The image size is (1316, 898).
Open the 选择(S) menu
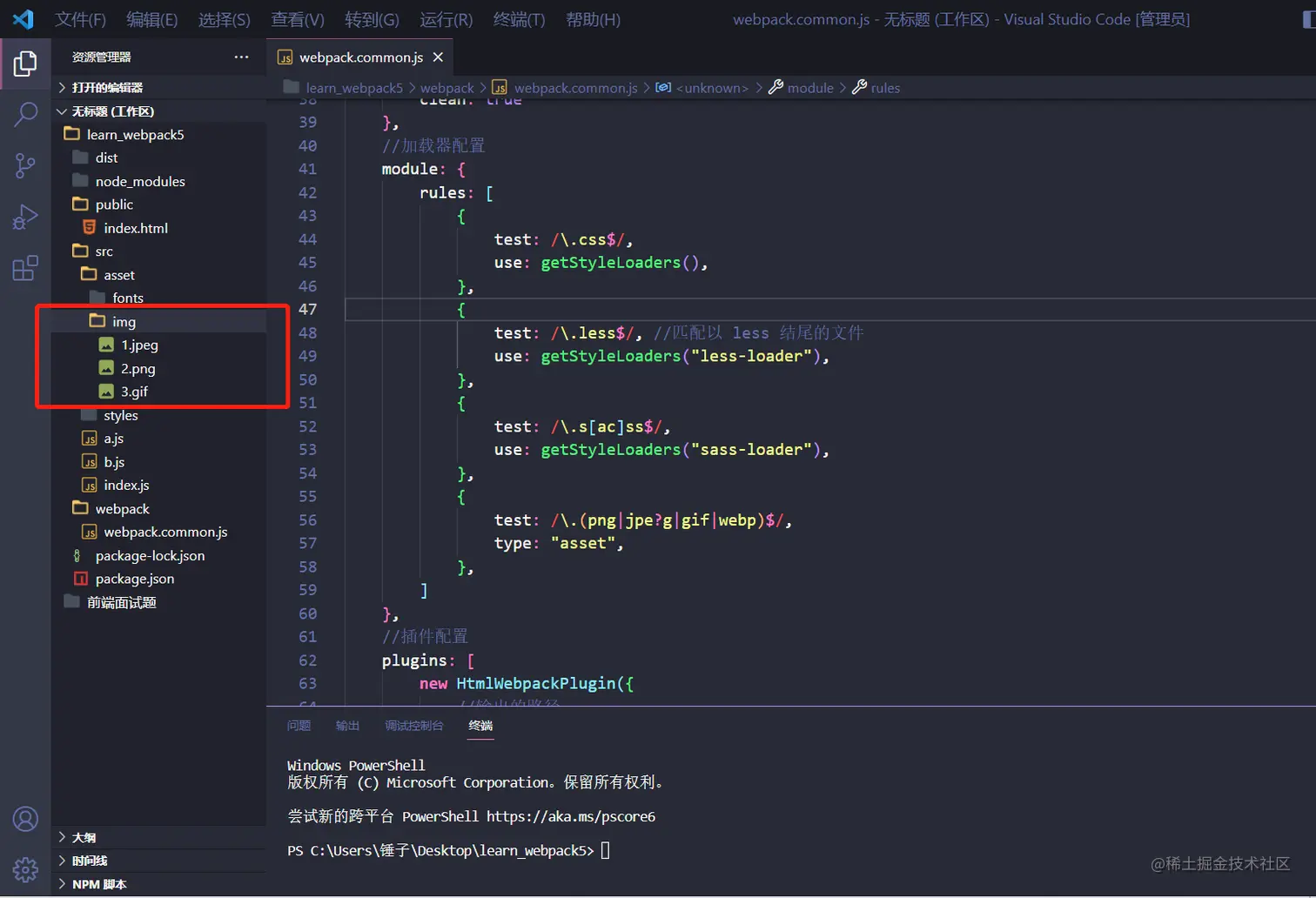pos(224,19)
